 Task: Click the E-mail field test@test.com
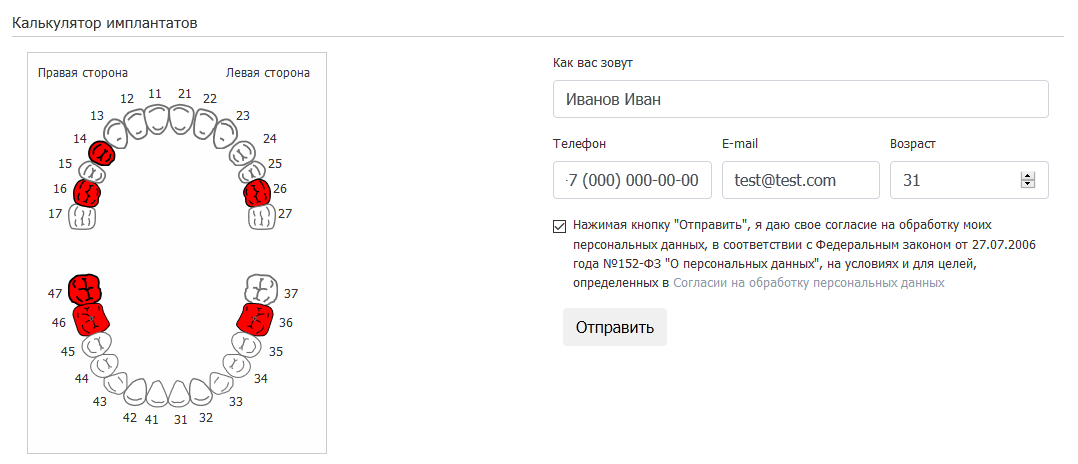coord(800,180)
